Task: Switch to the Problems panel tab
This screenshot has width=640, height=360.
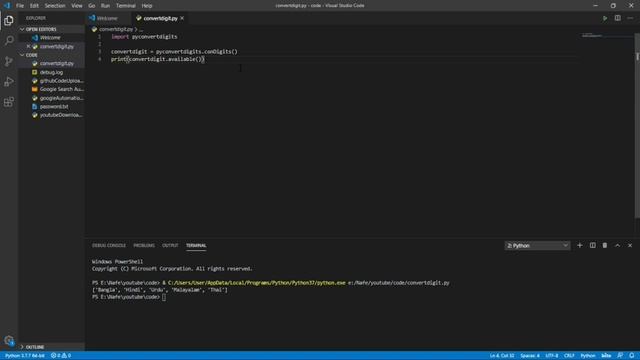Action: (144, 245)
